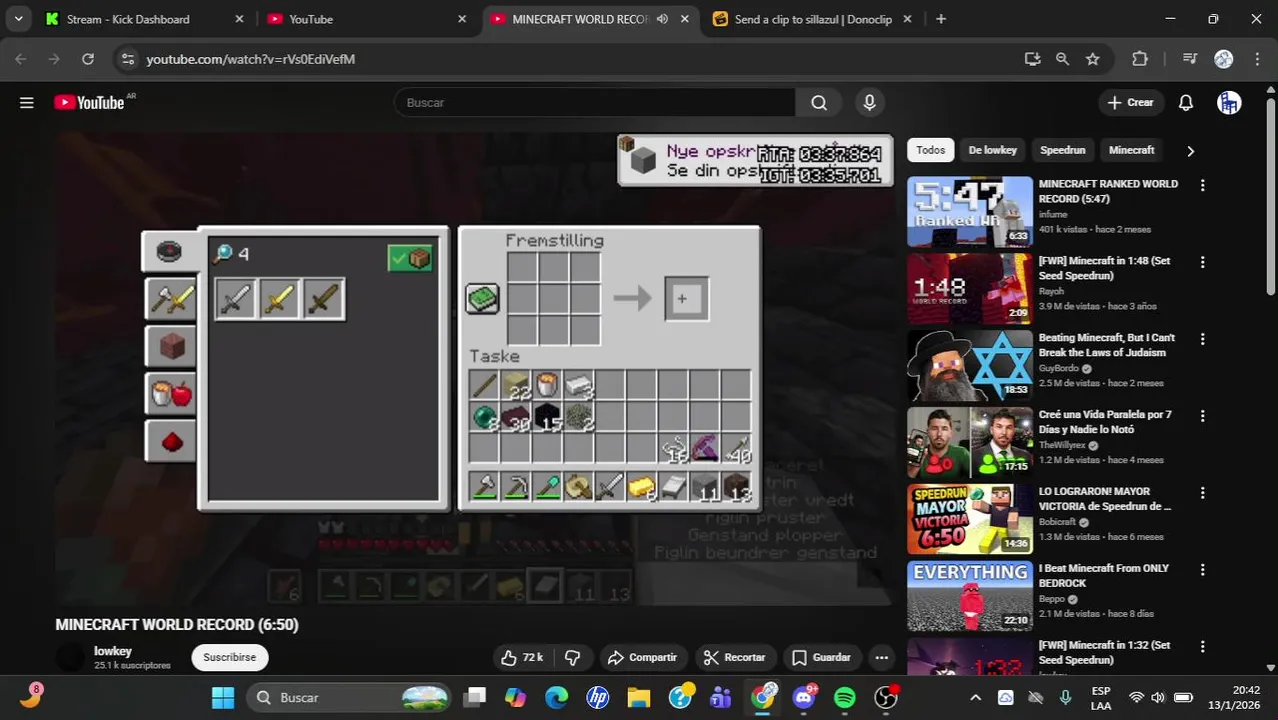Switch to the Stream - Kick Dashboard tab
The image size is (1278, 720).
click(x=145, y=19)
